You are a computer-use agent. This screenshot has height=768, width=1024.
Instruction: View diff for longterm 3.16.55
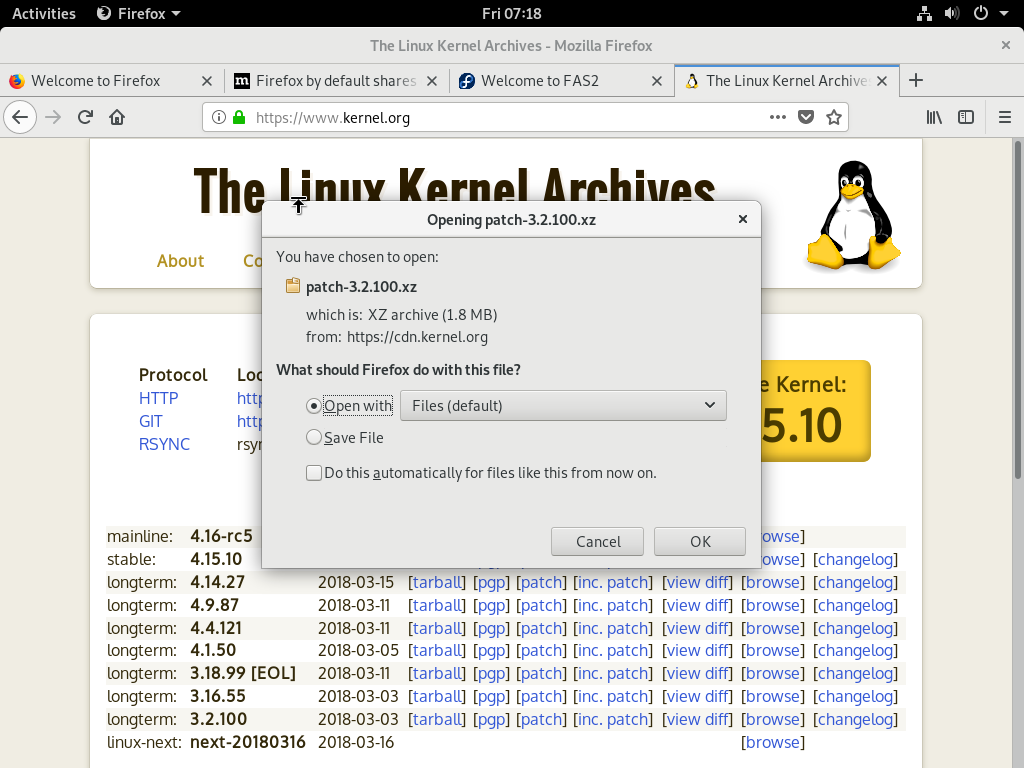pos(697,696)
